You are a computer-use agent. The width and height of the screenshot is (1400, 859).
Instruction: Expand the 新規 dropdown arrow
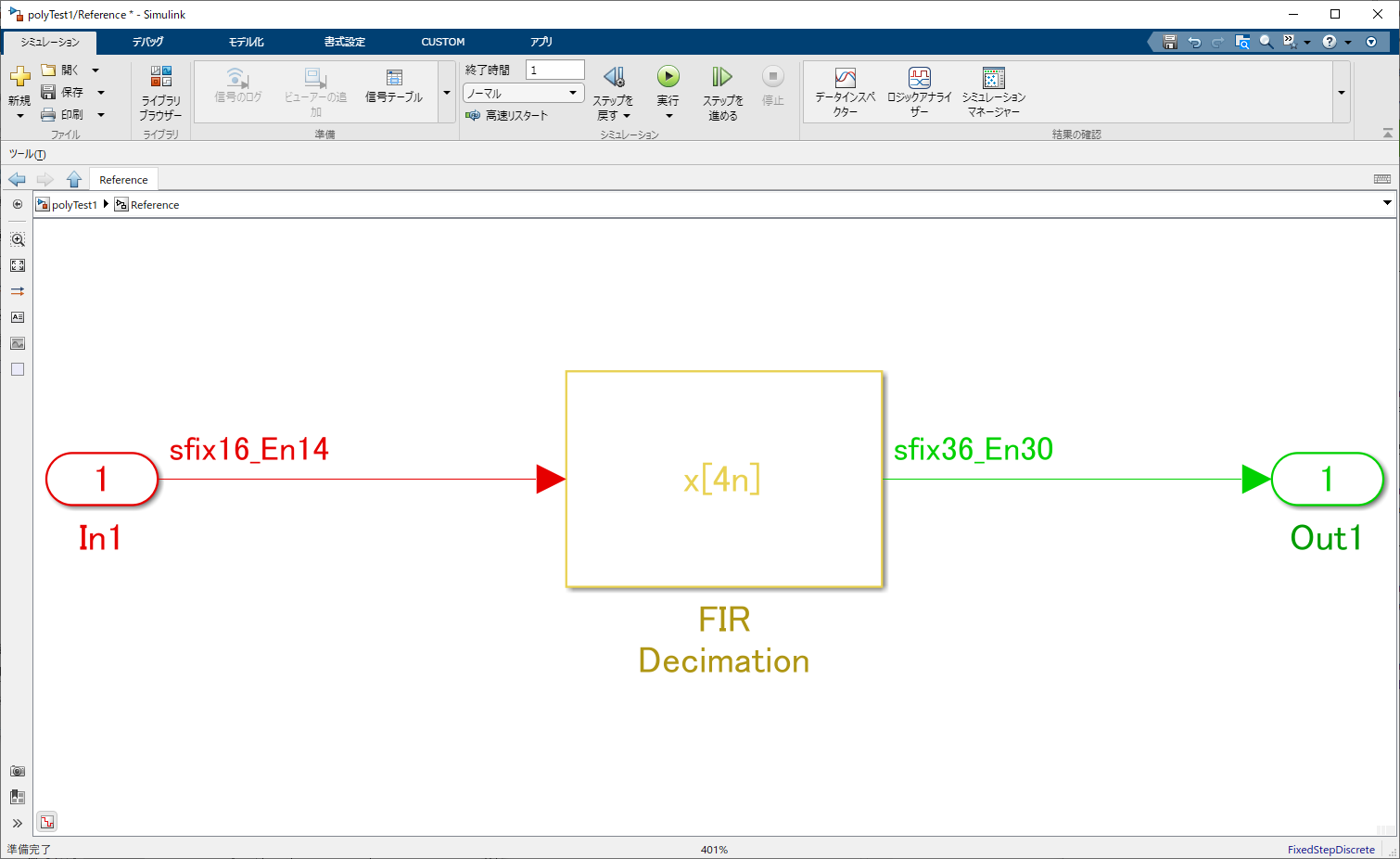(x=19, y=116)
